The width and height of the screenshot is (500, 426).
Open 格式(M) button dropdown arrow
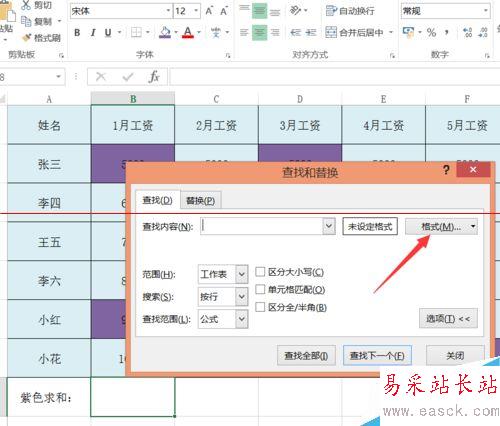pos(473,227)
